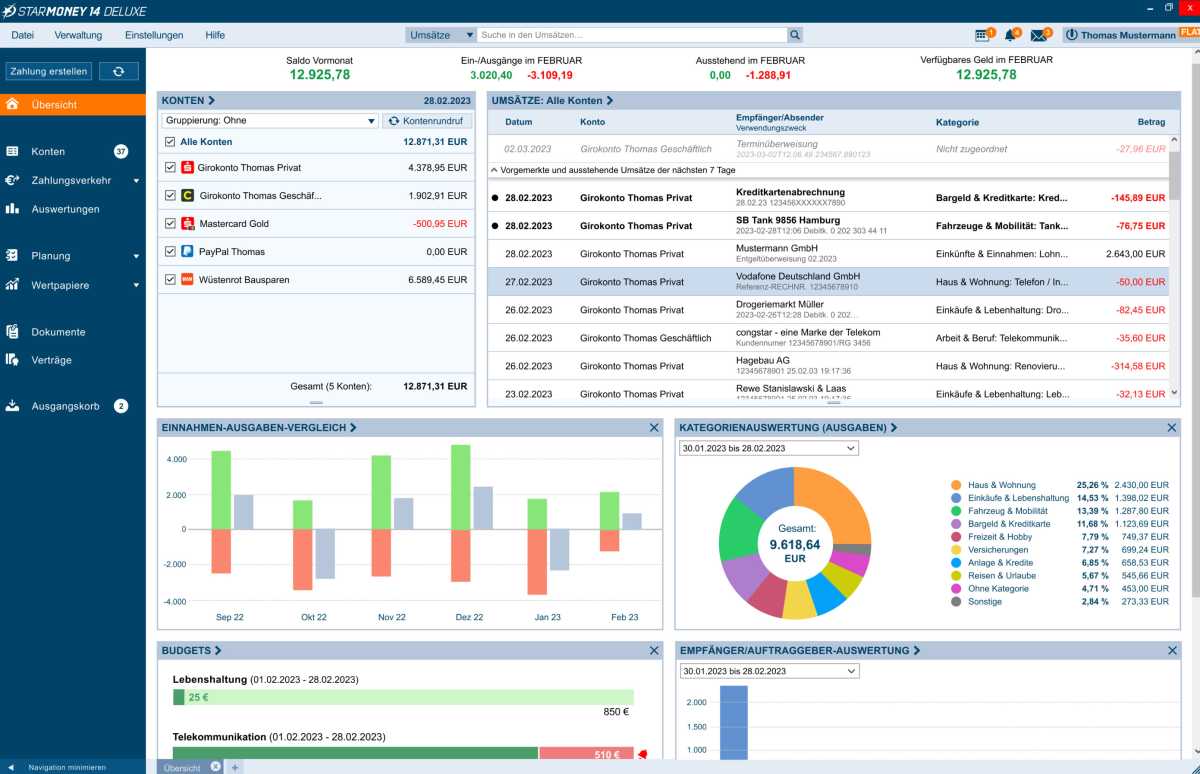Open the Kategorienauswertung date range dropdown
1200x774 pixels.
tap(768, 449)
